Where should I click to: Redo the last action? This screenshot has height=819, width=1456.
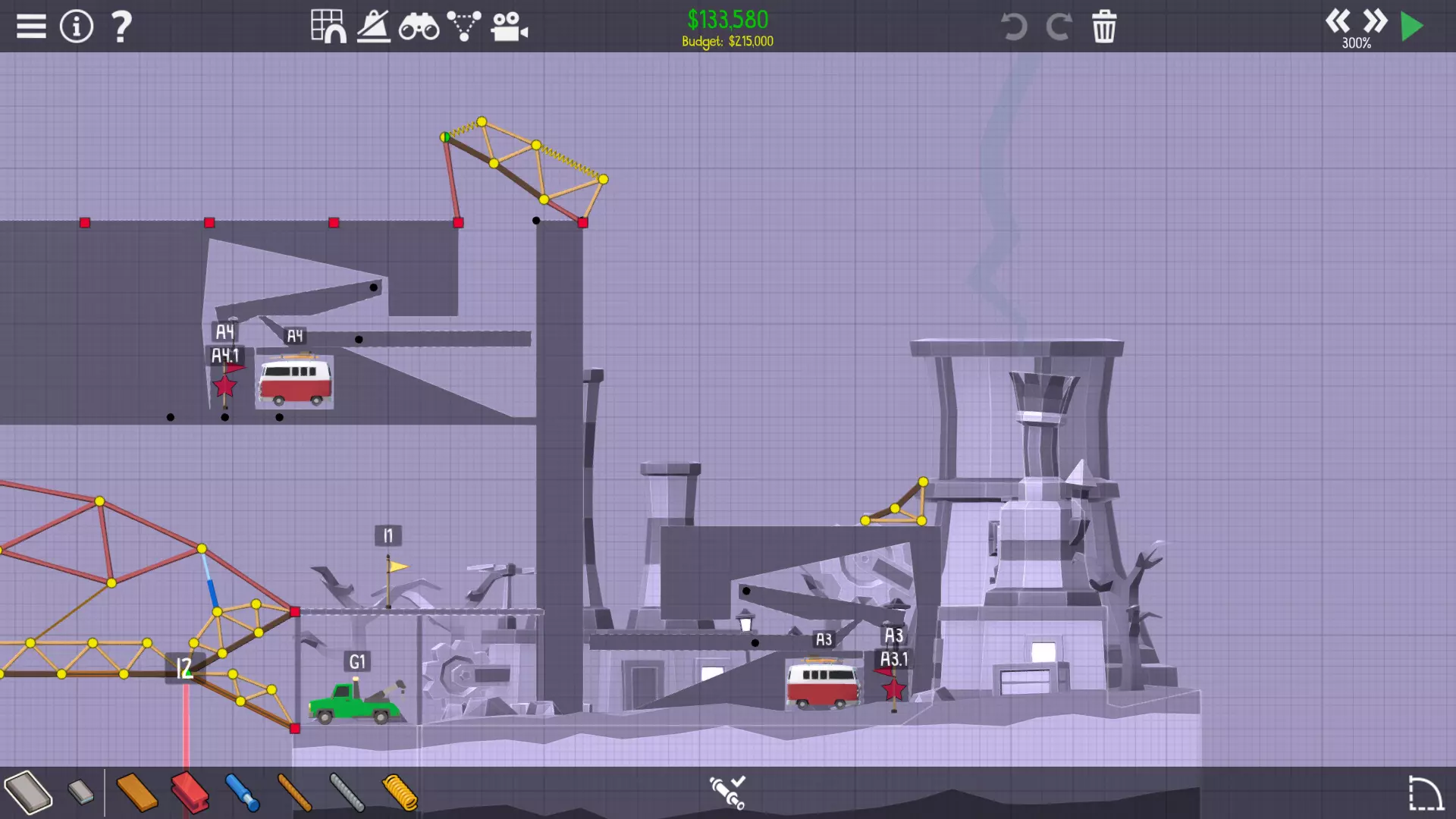click(1059, 27)
